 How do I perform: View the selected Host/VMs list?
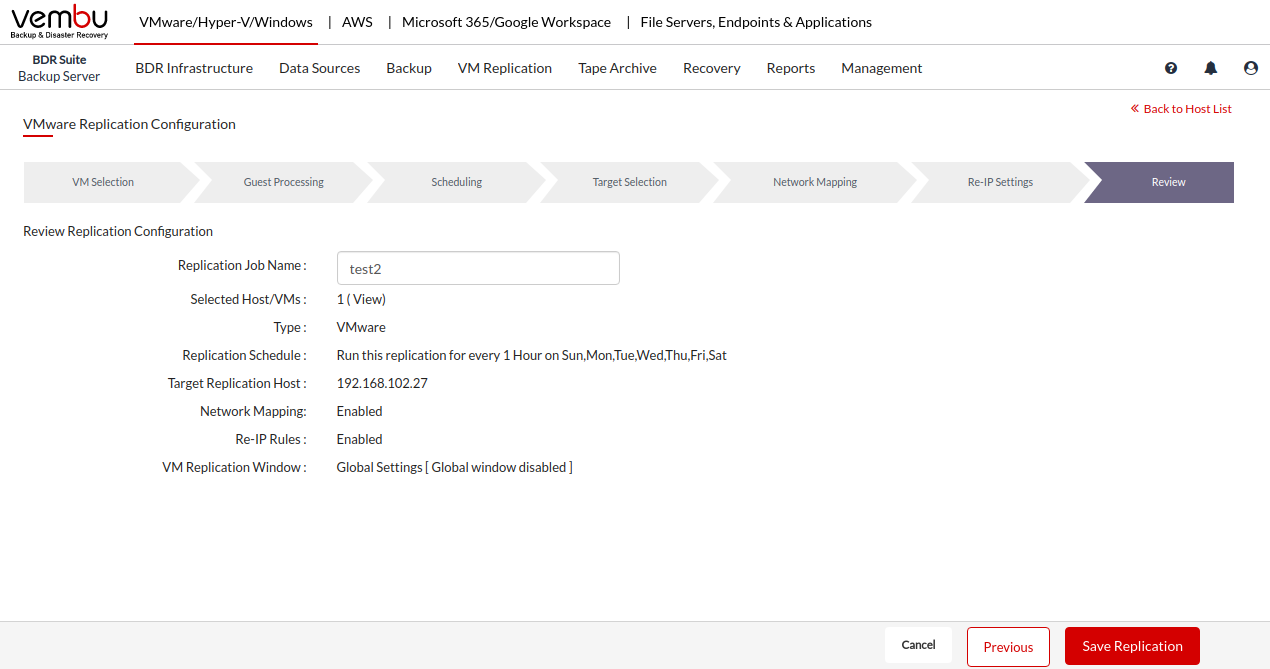(367, 299)
